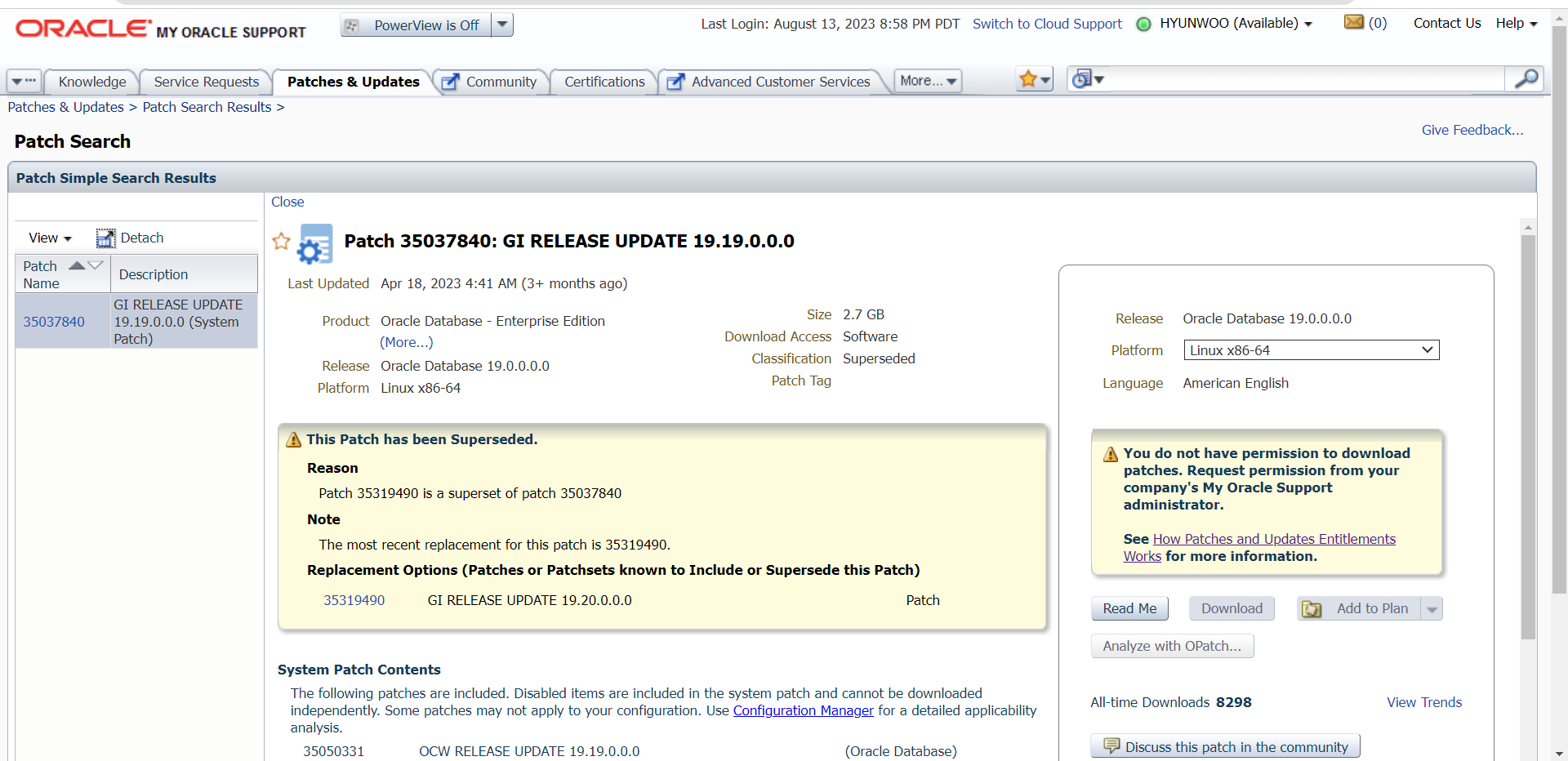Click the Read Me button

pyautogui.click(x=1129, y=608)
